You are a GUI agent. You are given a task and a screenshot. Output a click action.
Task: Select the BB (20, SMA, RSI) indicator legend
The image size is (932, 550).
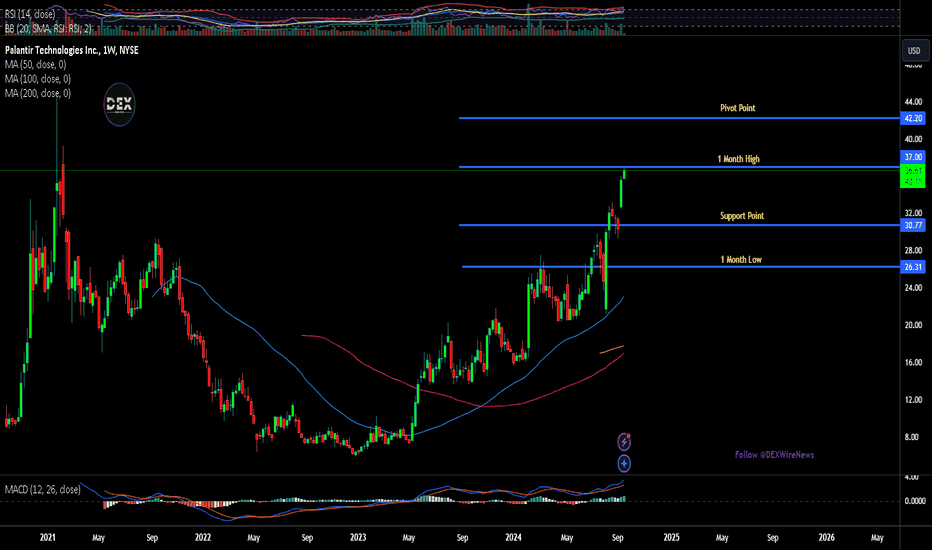tap(48, 28)
